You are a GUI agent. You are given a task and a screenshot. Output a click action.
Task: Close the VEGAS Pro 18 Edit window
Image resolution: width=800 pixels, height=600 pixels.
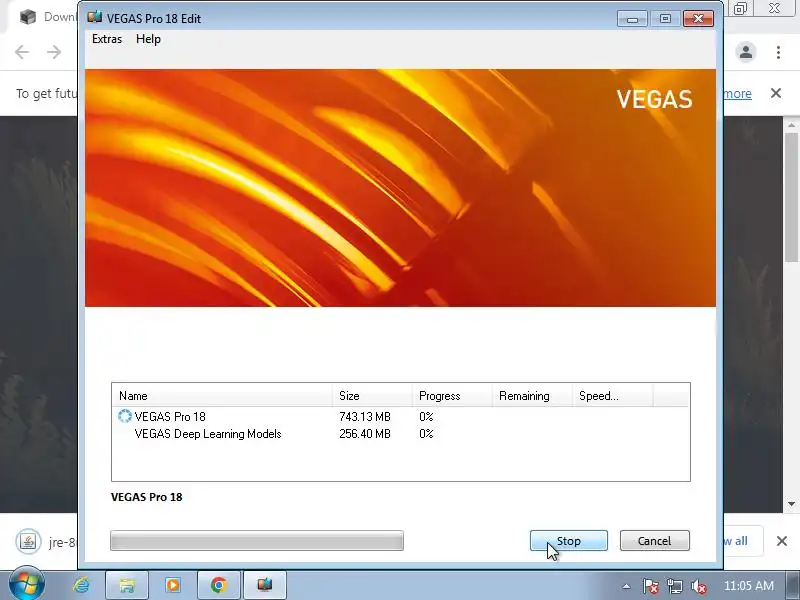[698, 19]
